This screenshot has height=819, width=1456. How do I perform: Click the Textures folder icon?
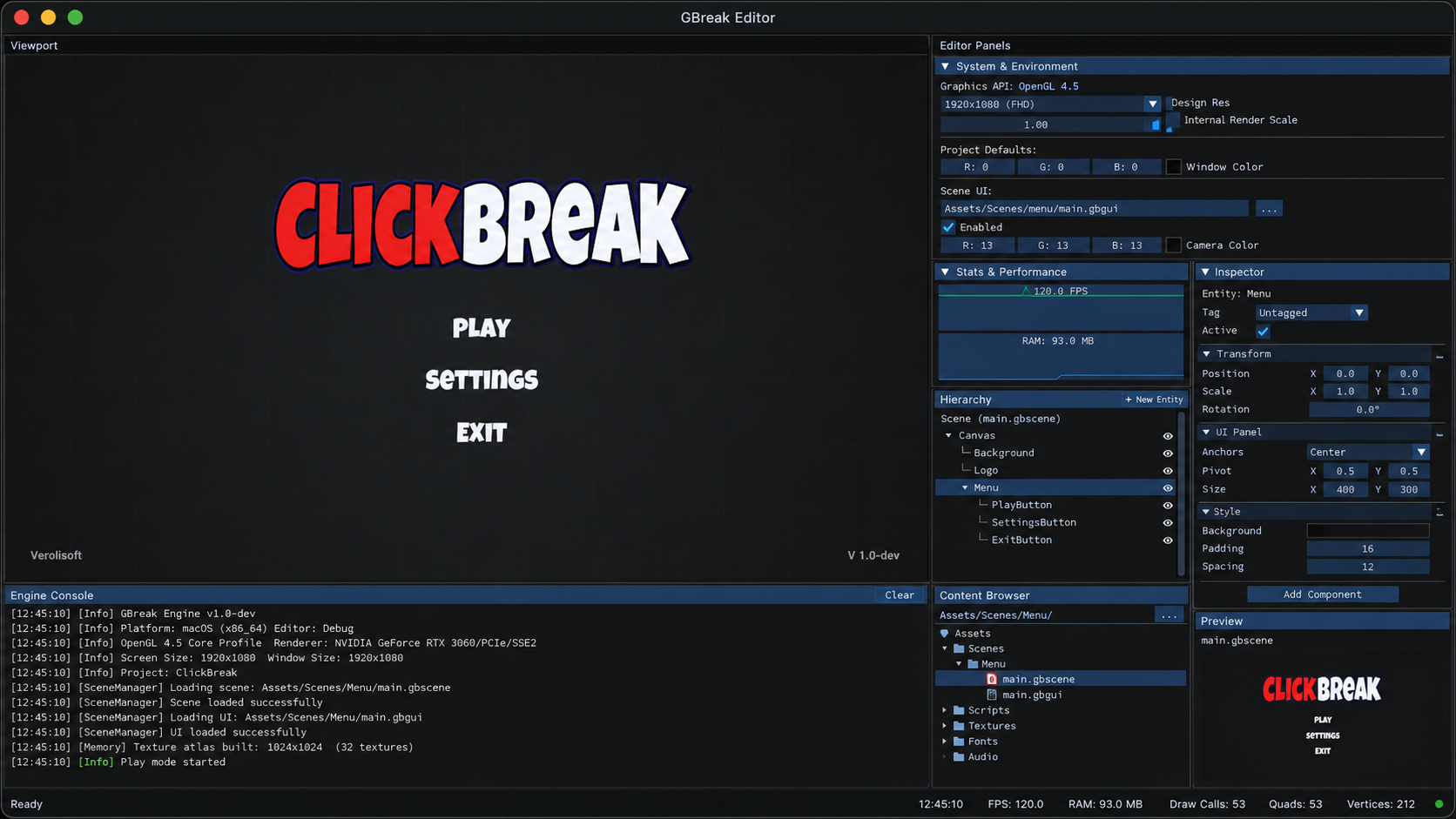(x=959, y=726)
